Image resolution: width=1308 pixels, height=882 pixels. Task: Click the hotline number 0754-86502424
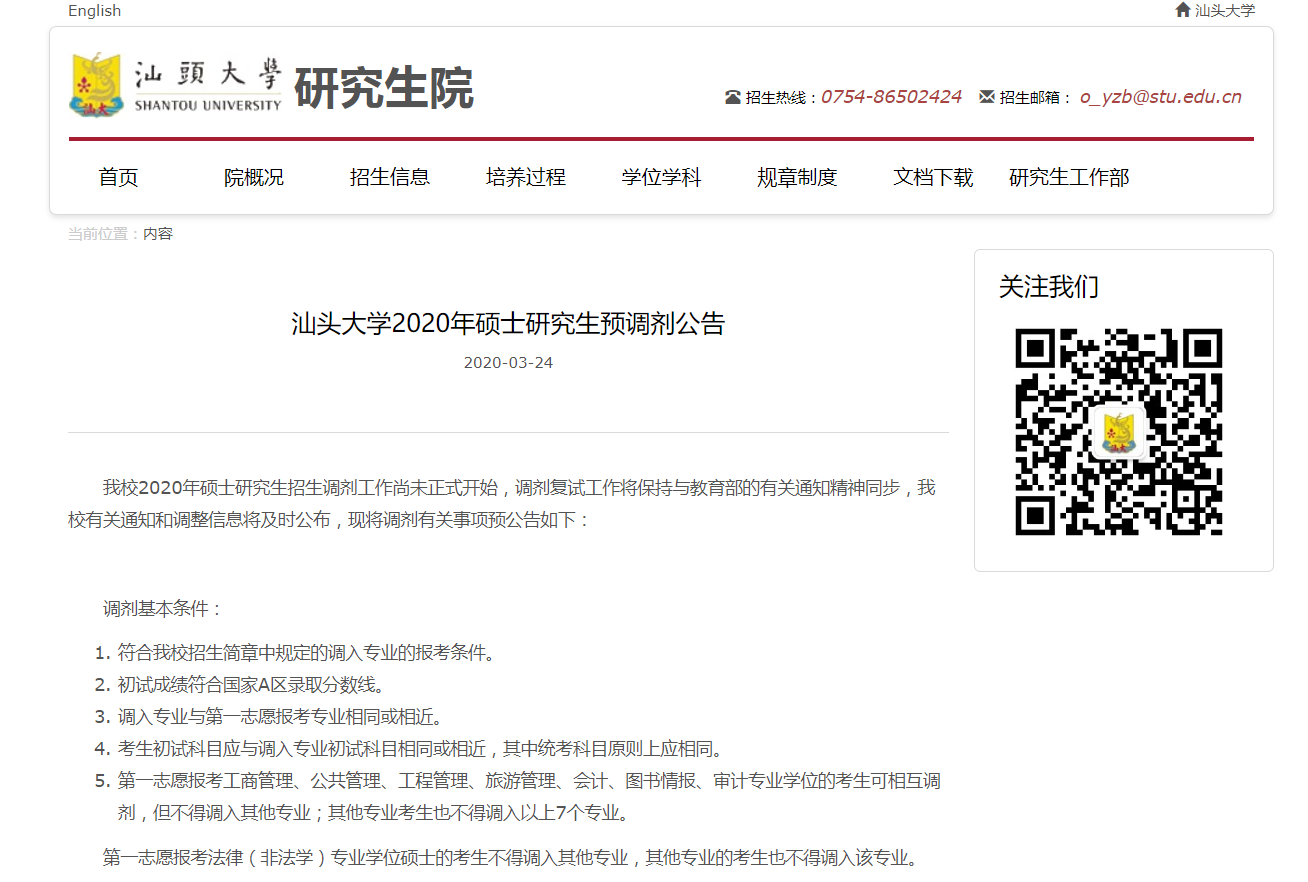coord(891,97)
